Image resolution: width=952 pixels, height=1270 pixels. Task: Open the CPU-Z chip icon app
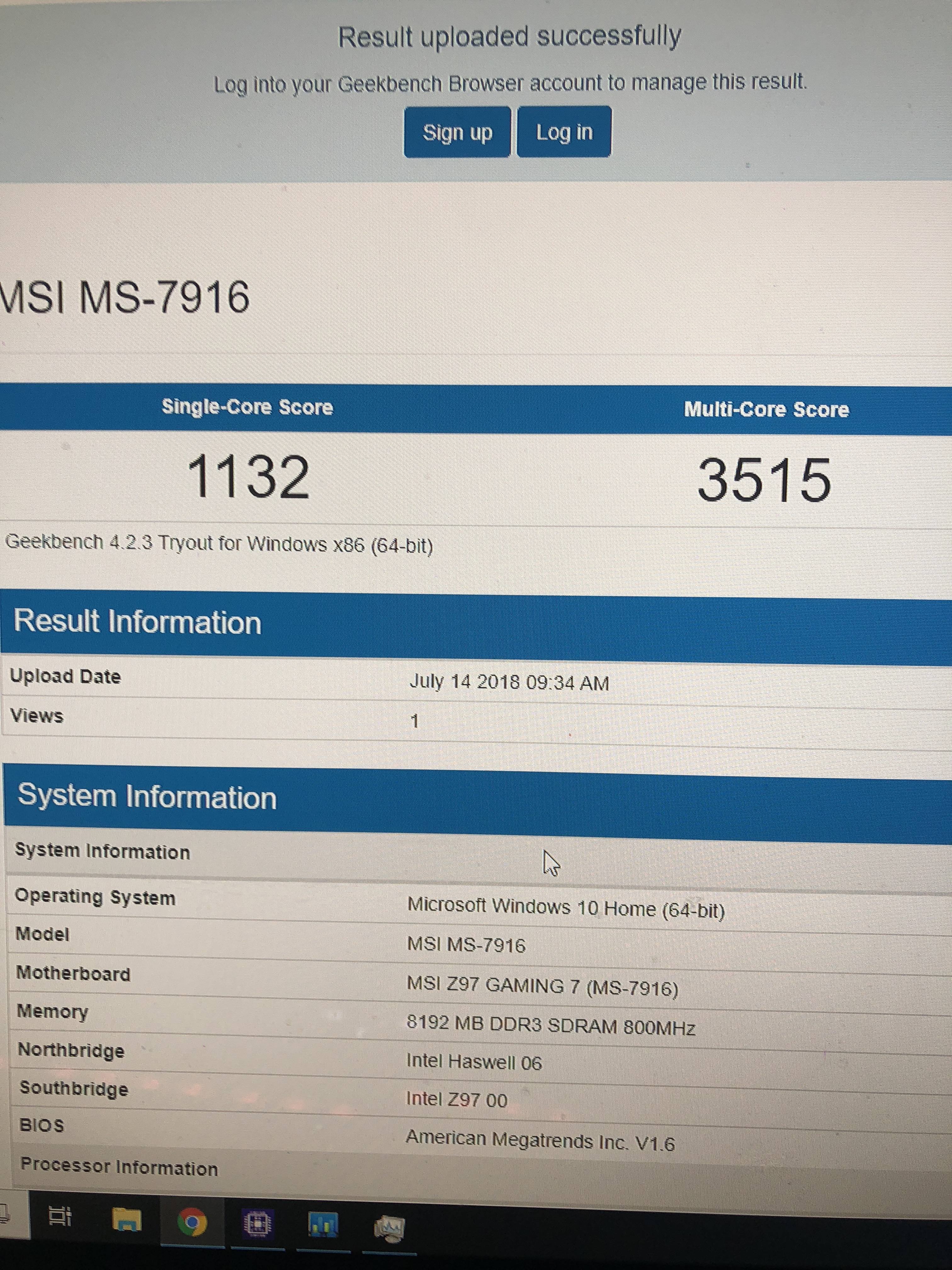point(258,1223)
